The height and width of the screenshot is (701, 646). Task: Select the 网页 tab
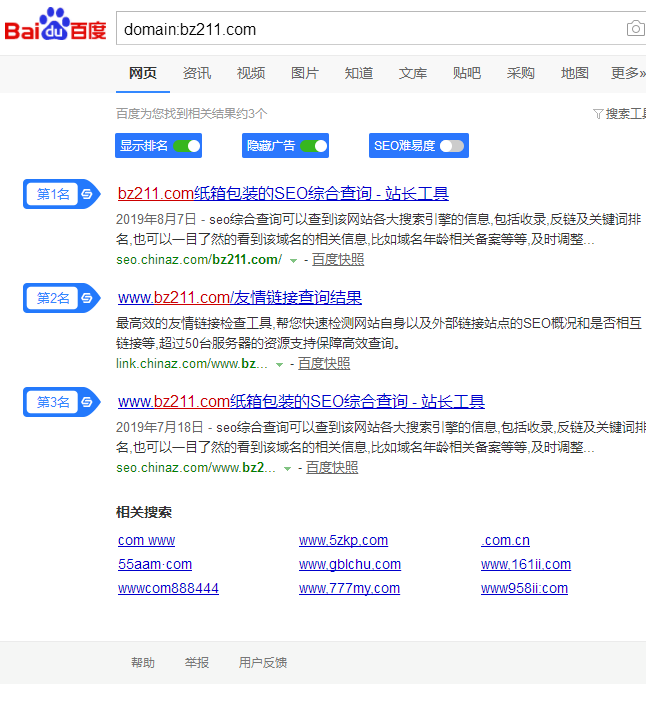(143, 73)
